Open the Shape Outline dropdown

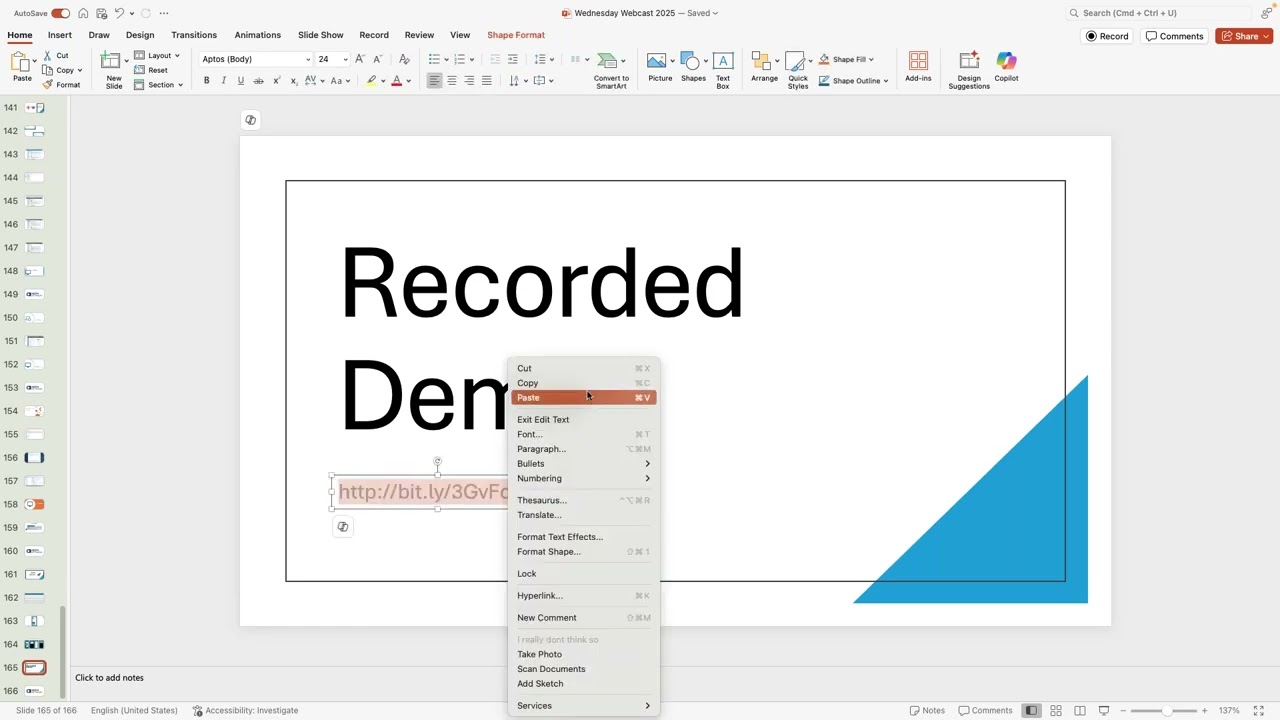[x=853, y=81]
